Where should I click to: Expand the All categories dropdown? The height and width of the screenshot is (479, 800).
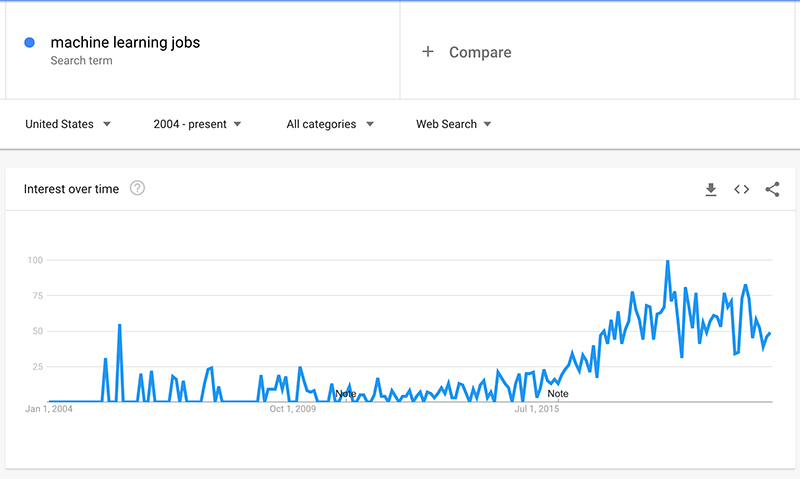coord(330,124)
